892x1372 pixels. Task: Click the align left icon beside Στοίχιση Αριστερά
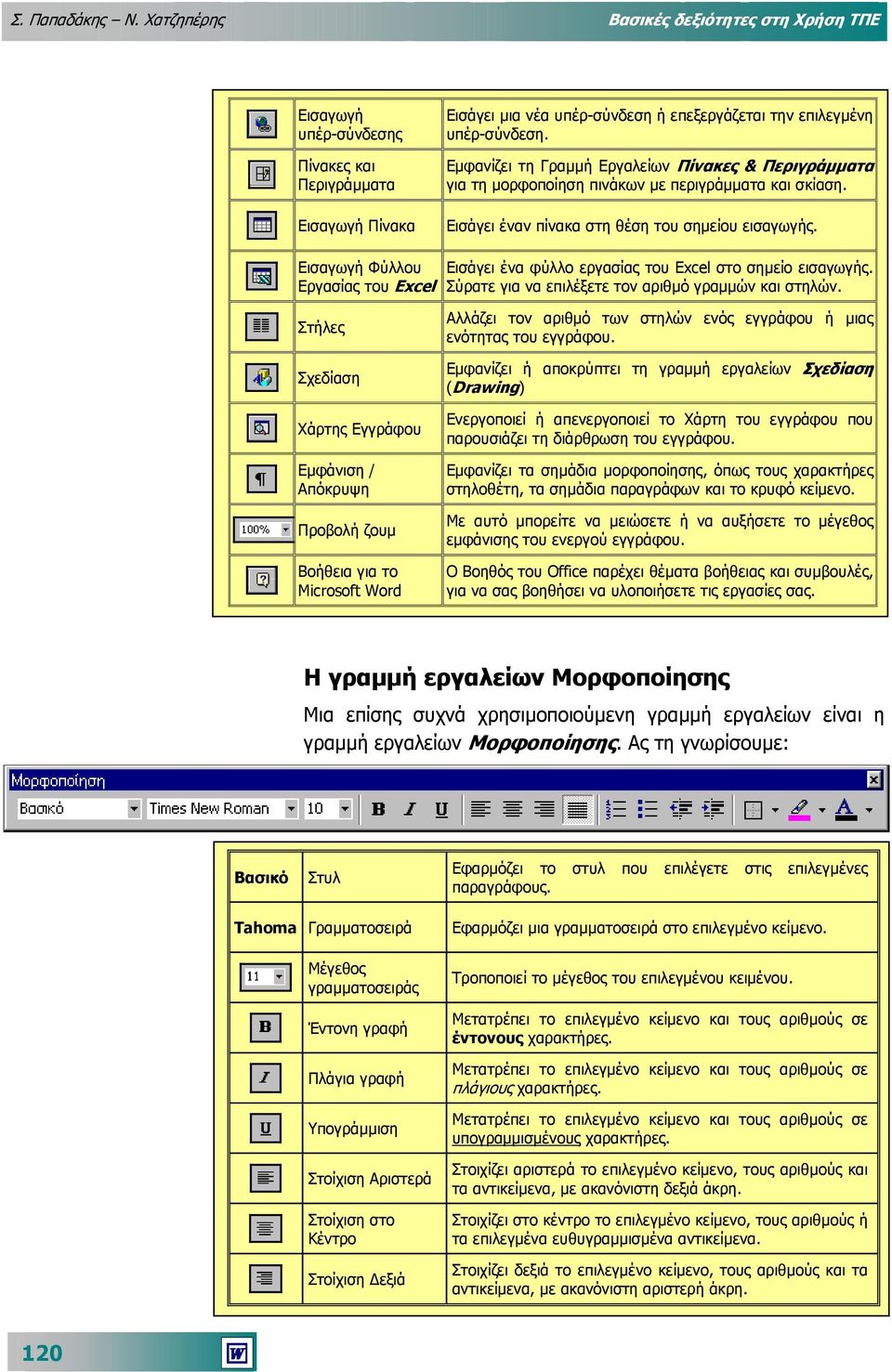tap(266, 1178)
